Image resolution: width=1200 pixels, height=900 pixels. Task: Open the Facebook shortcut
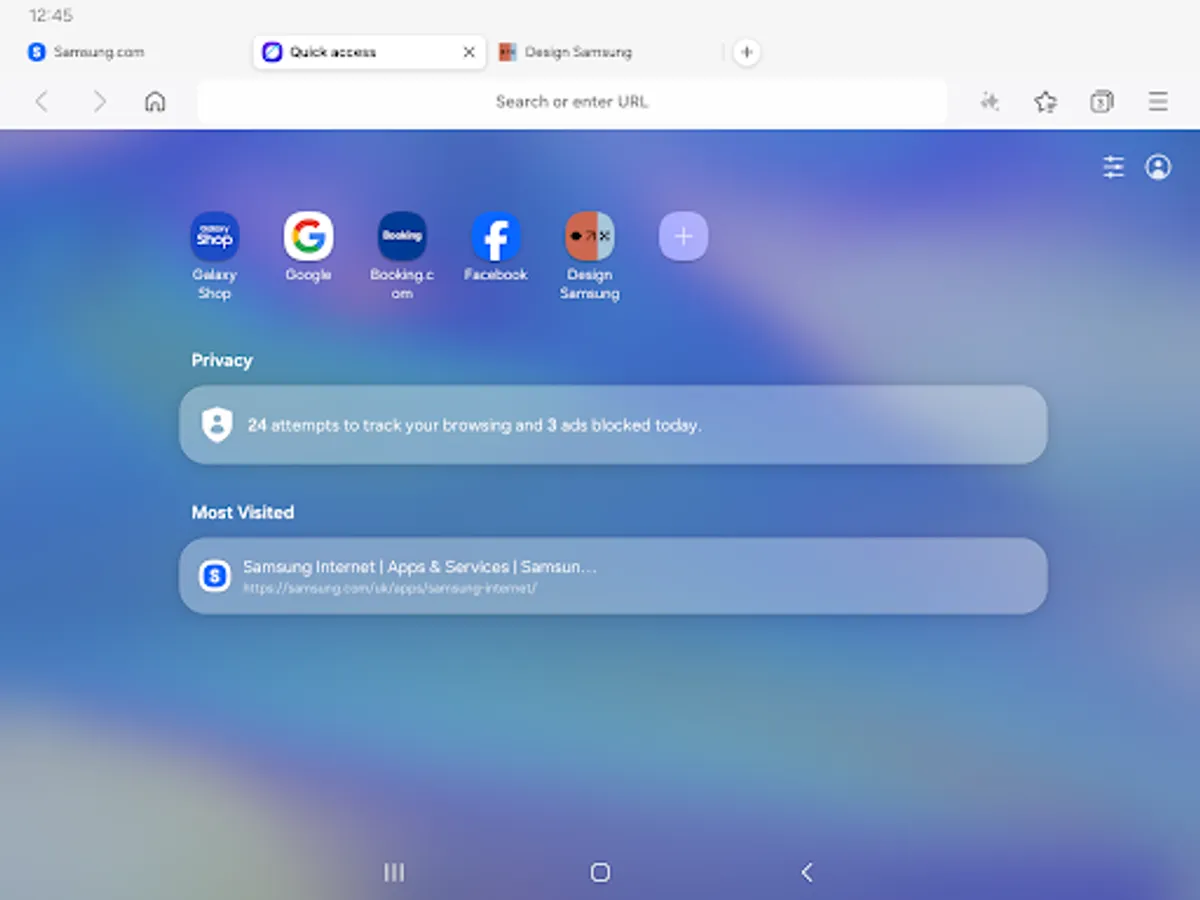pos(496,235)
